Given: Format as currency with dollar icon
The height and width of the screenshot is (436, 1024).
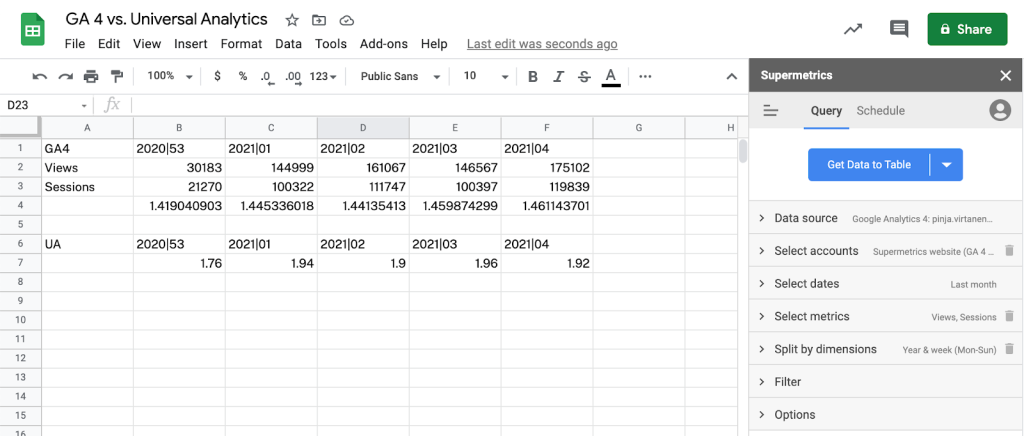Looking at the screenshot, I should (x=217, y=76).
